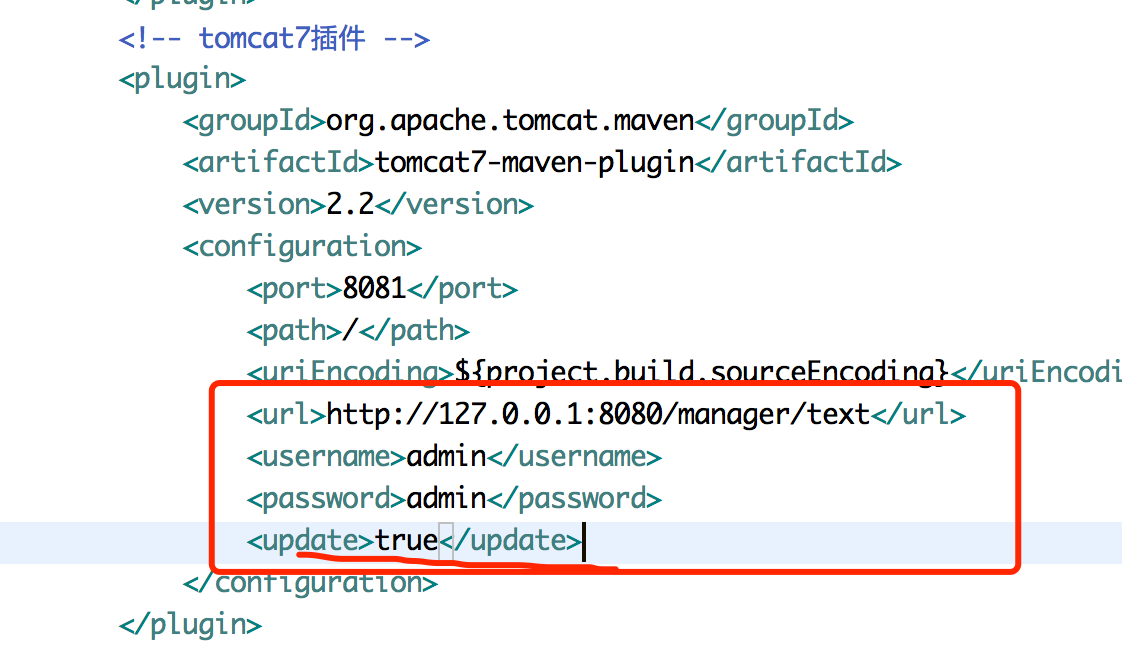This screenshot has width=1122, height=652.
Task: Click the opening configuration tag
Action: point(302,247)
